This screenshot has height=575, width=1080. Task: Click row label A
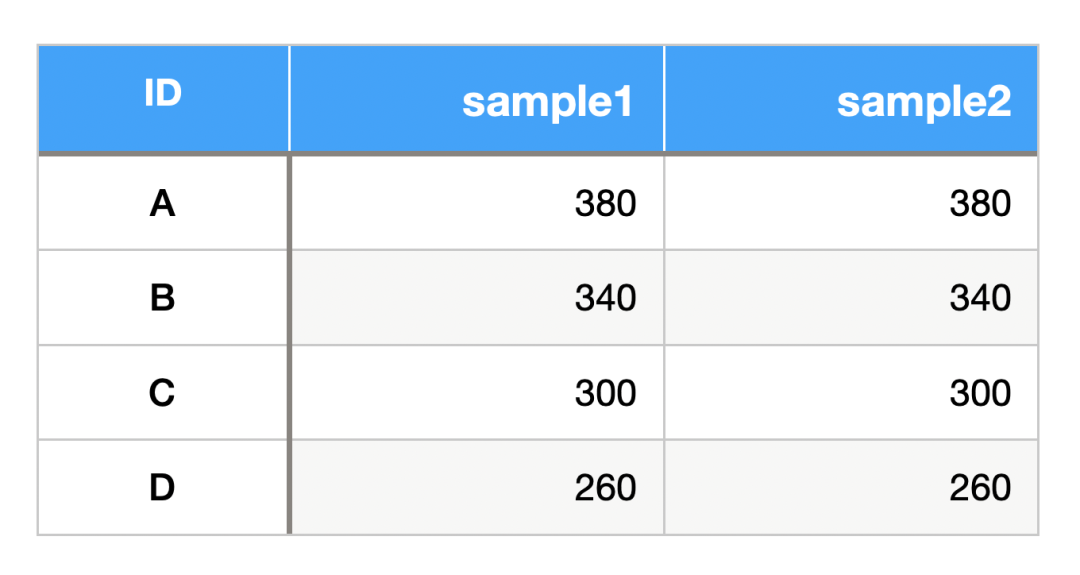pyautogui.click(x=162, y=204)
